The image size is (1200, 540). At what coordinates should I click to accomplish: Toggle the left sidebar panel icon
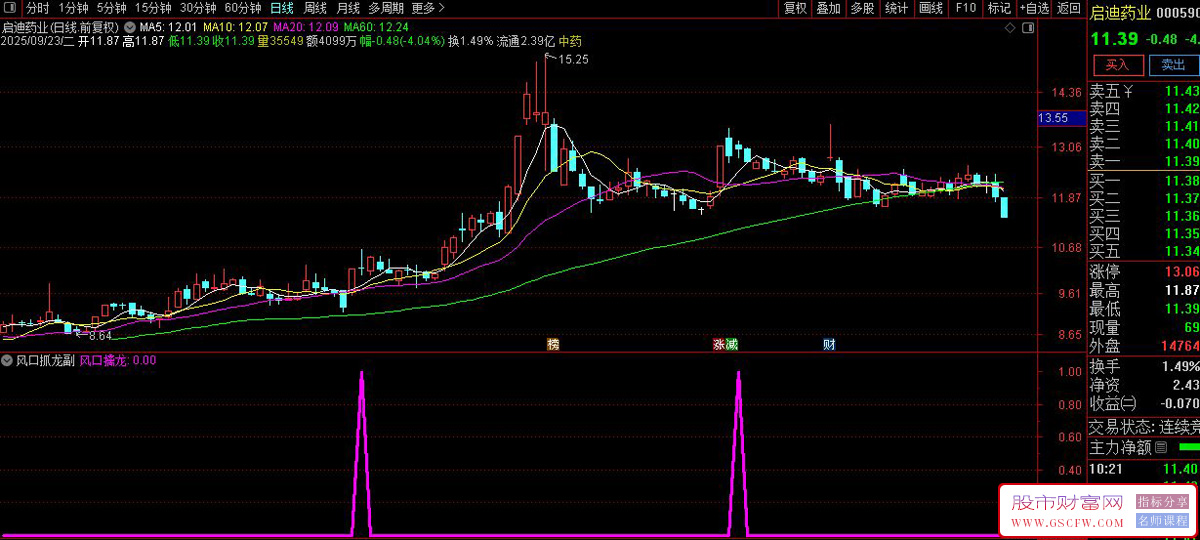(9, 8)
